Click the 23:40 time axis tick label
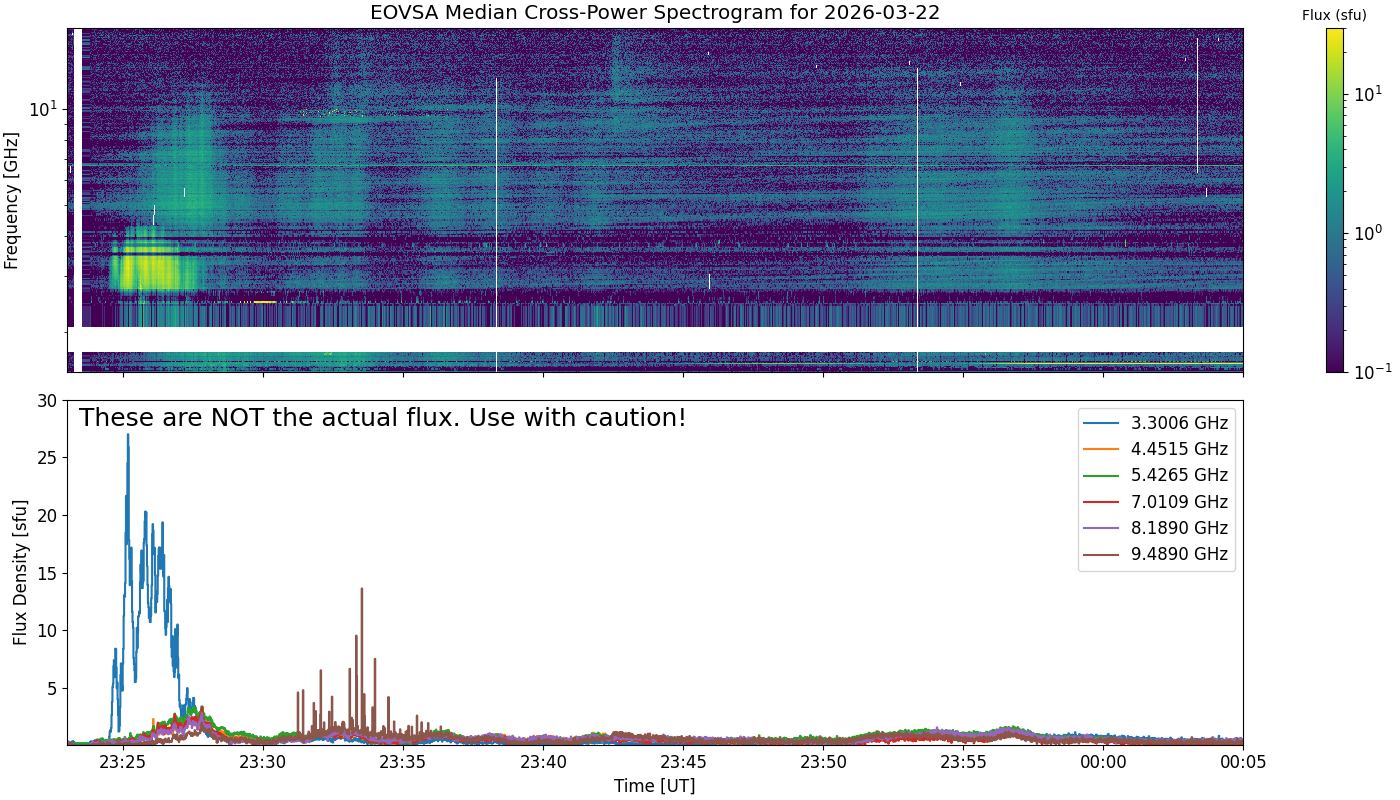 (543, 762)
